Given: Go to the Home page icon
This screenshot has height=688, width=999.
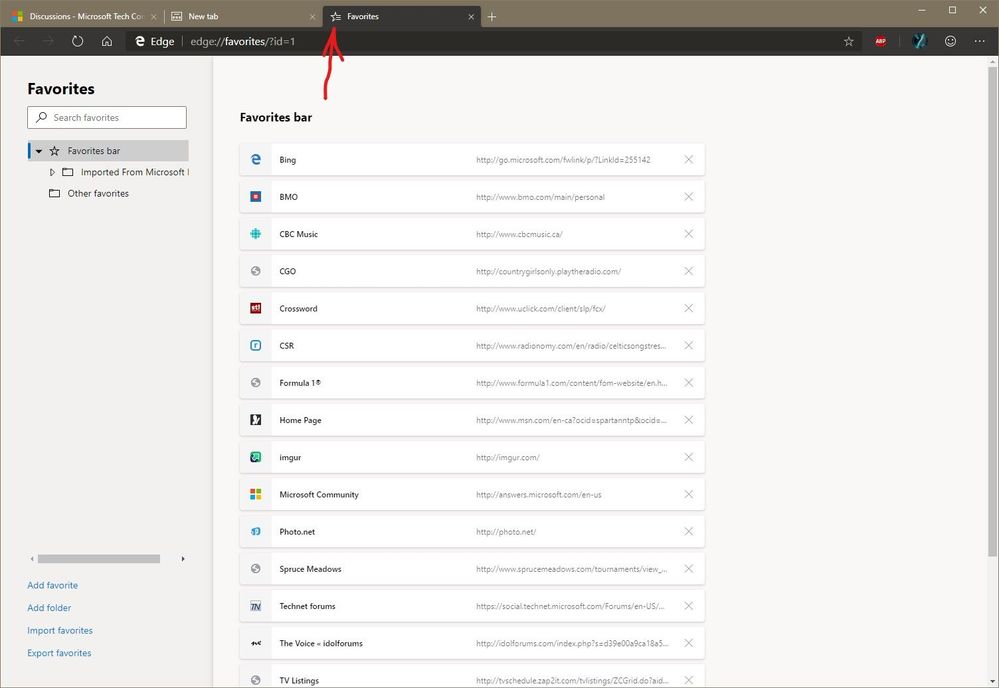Looking at the screenshot, I should pos(107,41).
